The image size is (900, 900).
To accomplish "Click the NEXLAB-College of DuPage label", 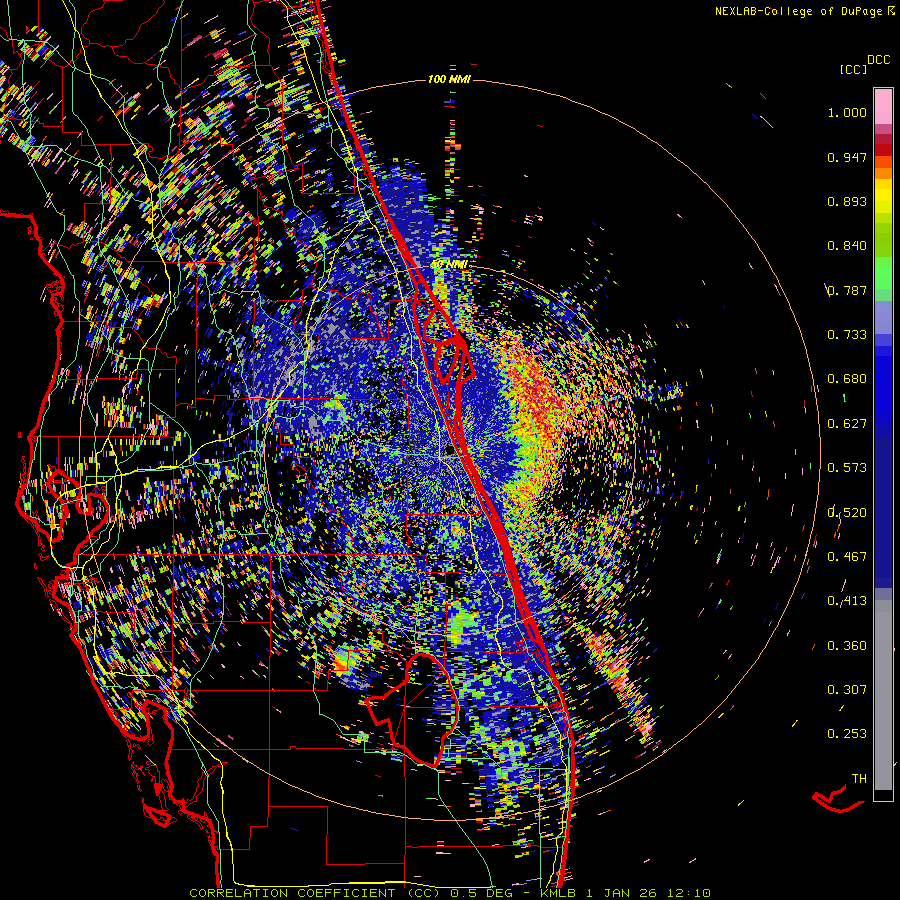I will 798,11.
